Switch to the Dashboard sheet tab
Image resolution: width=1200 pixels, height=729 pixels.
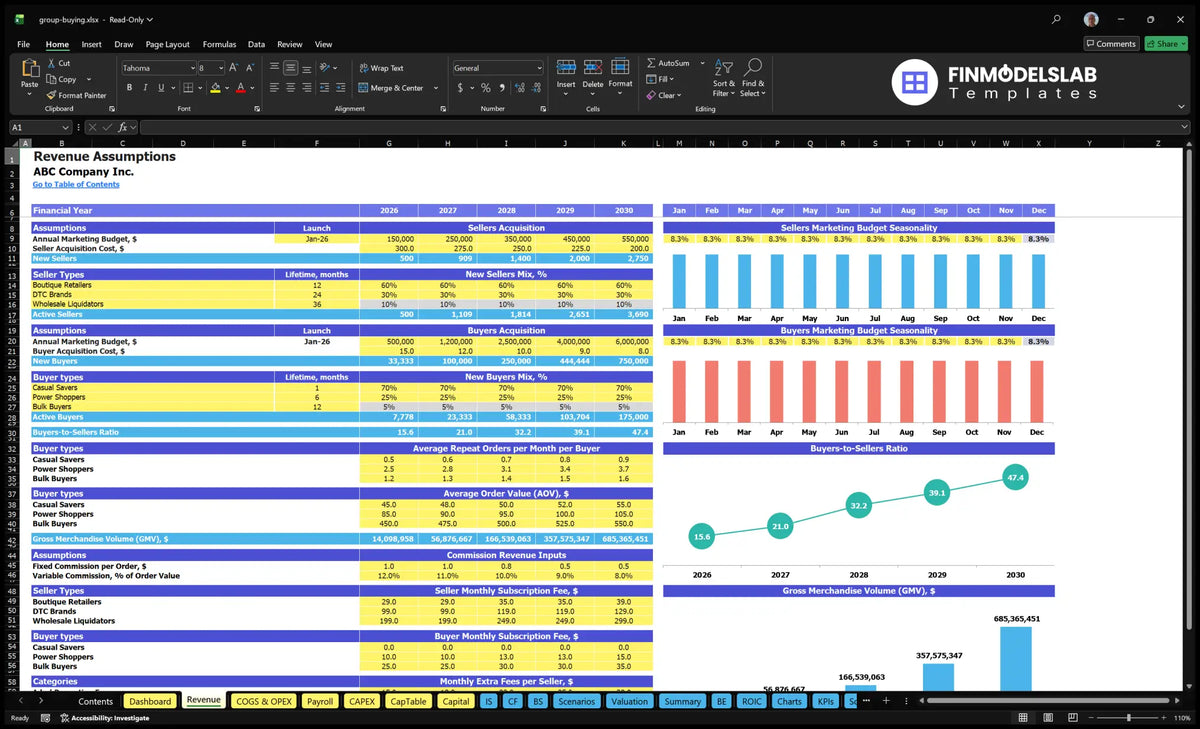point(150,701)
